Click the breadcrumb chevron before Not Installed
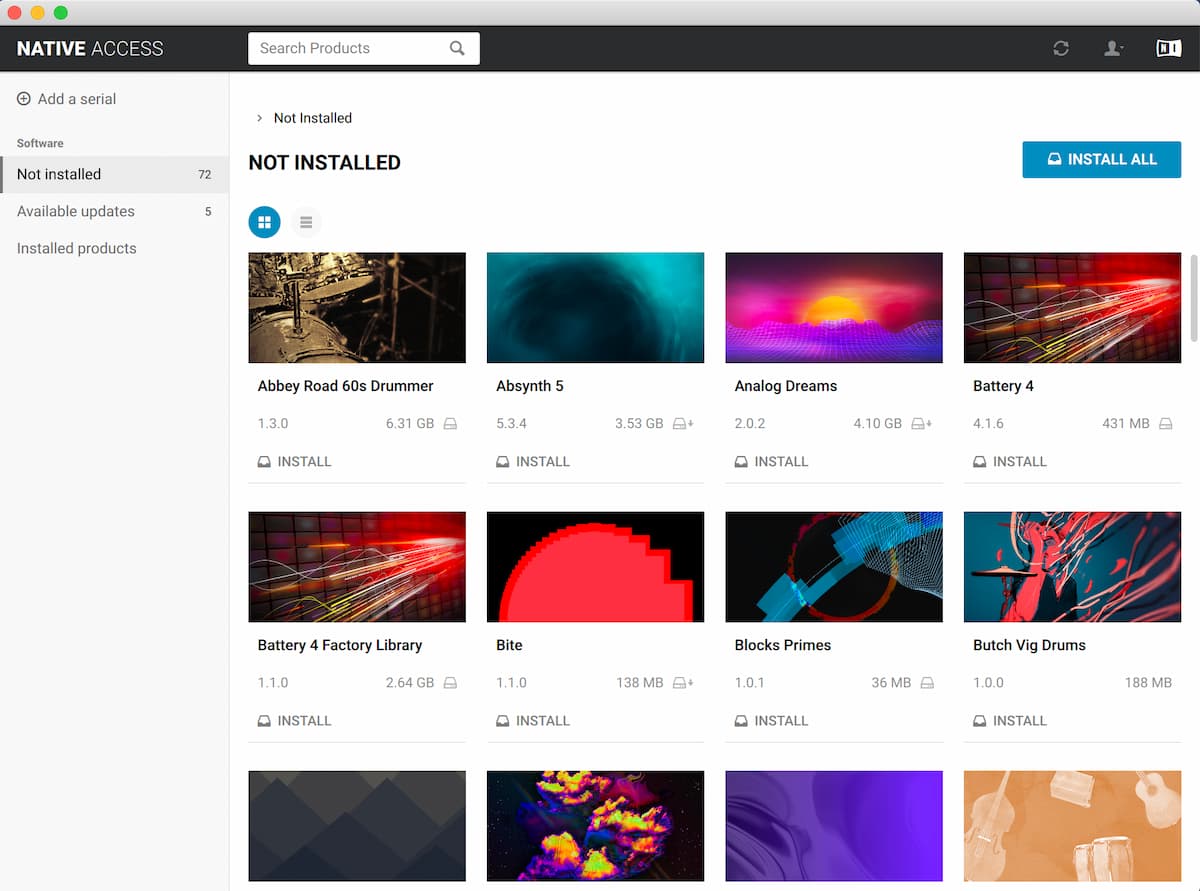This screenshot has height=891, width=1200. (x=259, y=118)
